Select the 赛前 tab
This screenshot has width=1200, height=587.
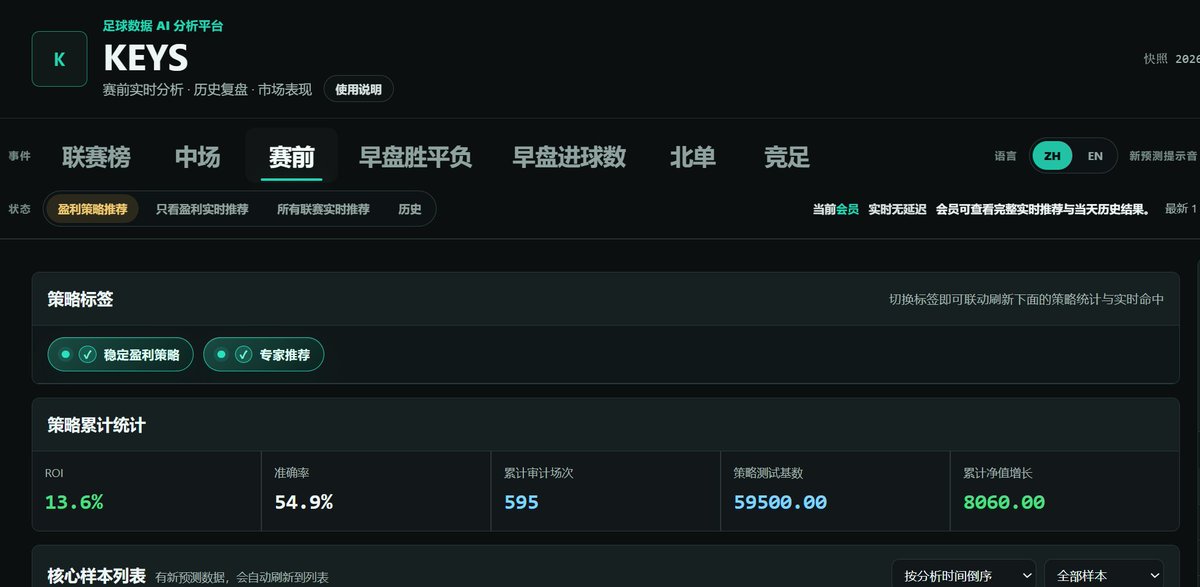(x=291, y=157)
